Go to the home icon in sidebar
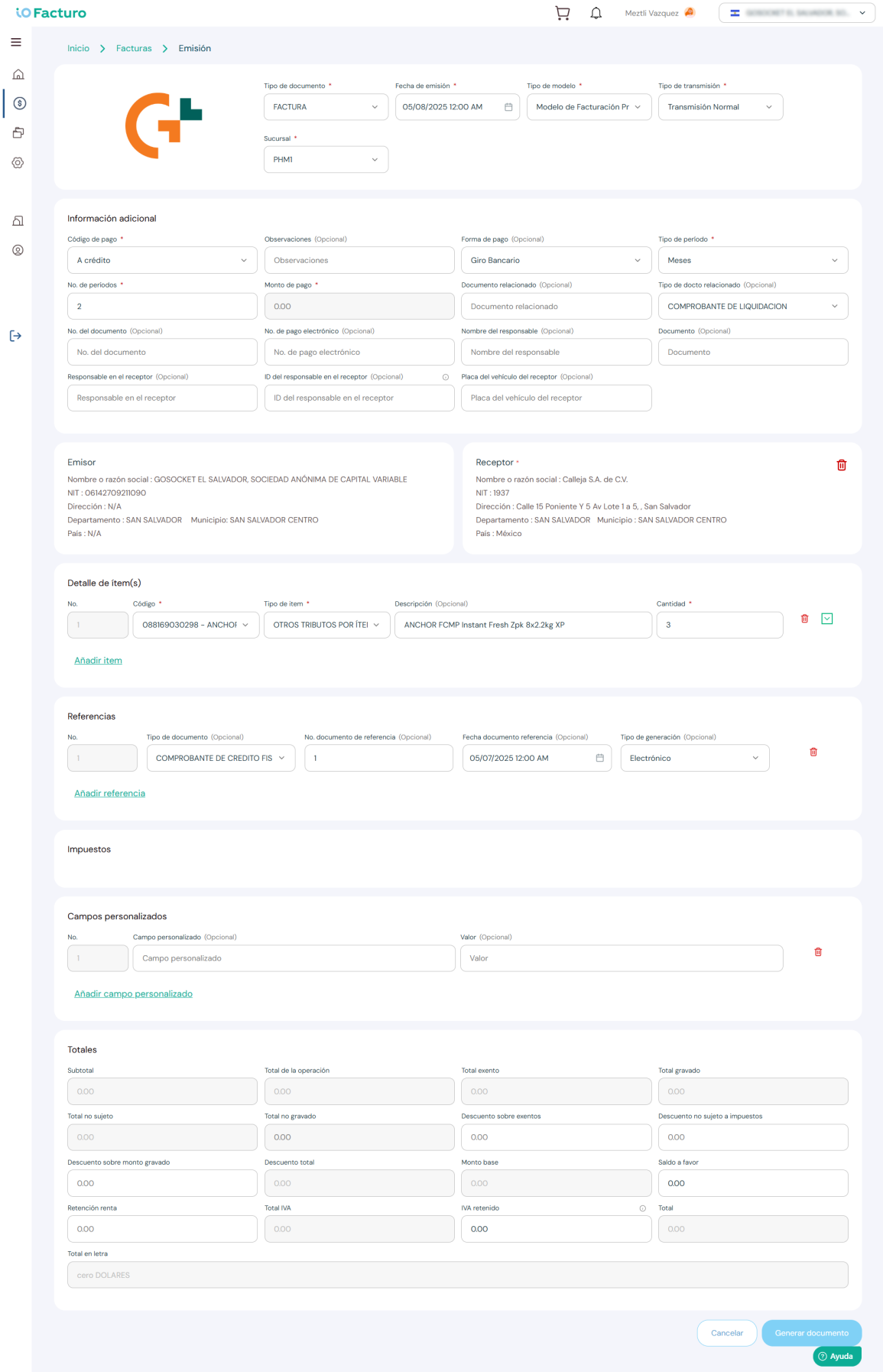Screen dimensions: 883x1372 coord(18,74)
